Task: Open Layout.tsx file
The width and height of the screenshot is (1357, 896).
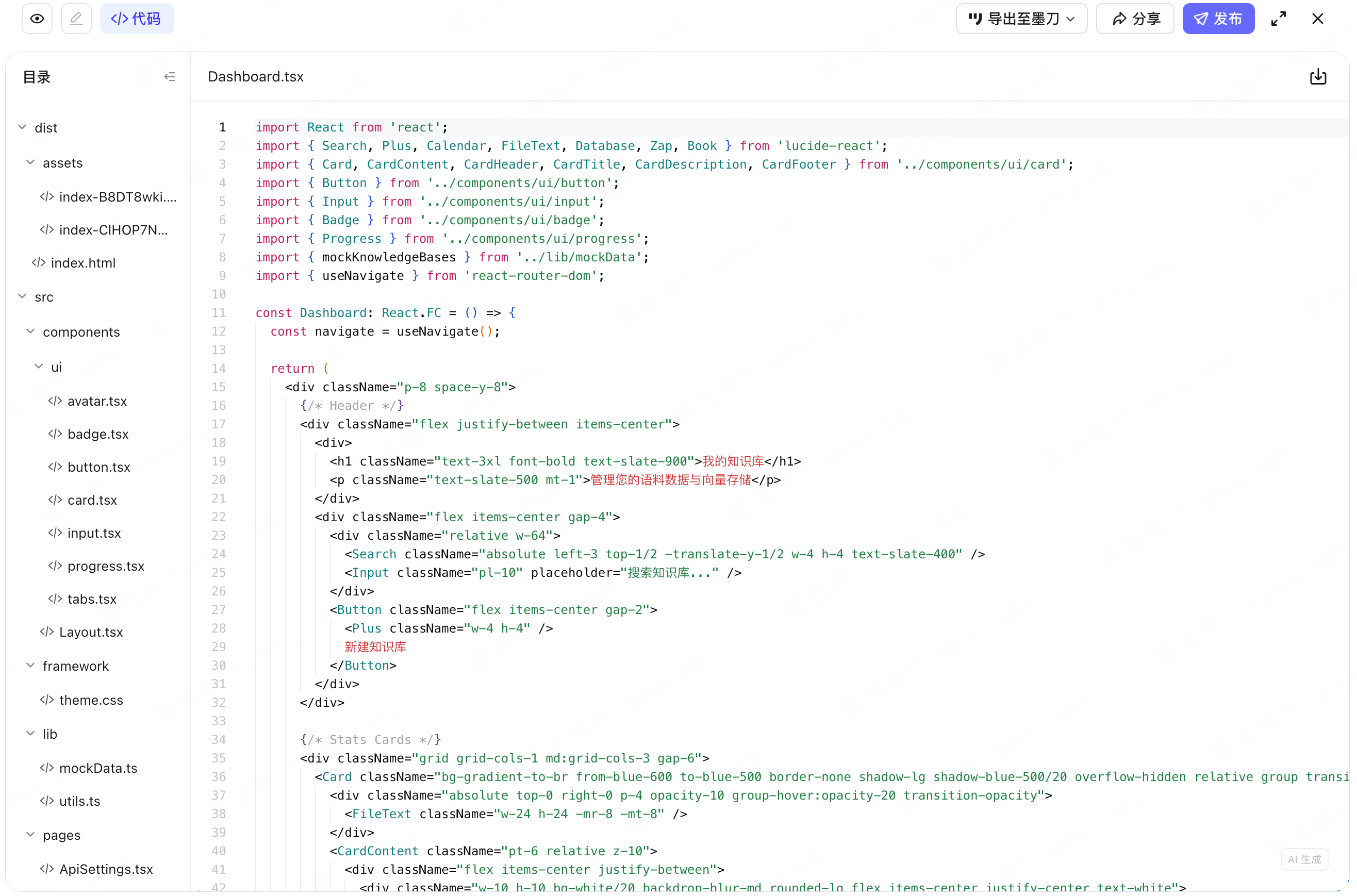Action: (81, 633)
